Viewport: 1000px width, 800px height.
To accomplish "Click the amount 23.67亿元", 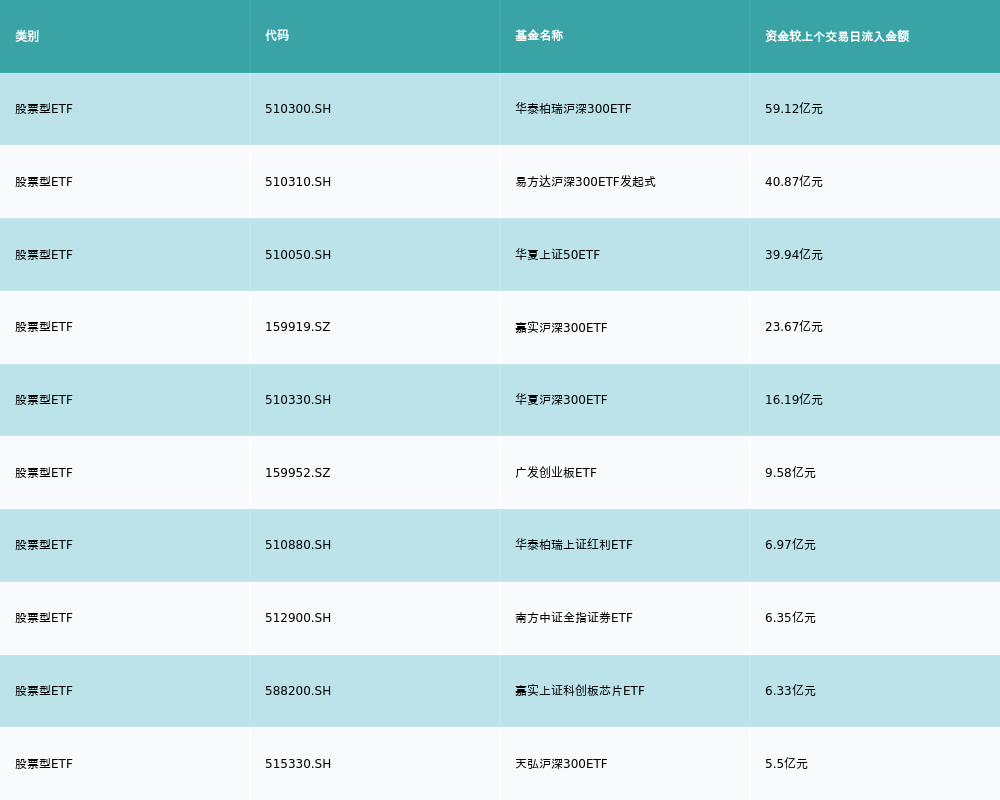I will tap(793, 327).
